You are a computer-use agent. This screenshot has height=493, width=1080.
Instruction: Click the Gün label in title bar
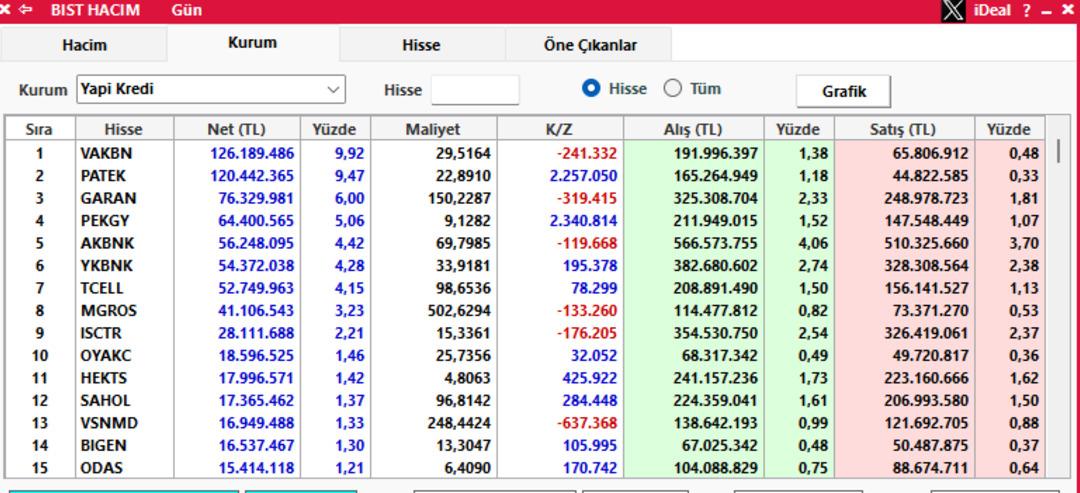[187, 10]
